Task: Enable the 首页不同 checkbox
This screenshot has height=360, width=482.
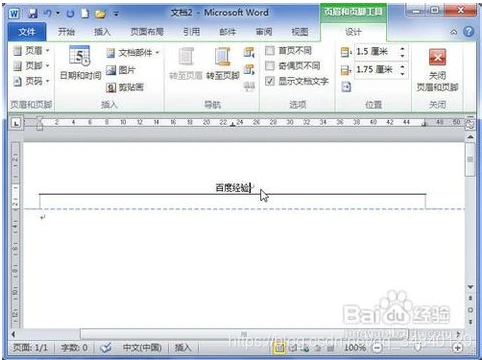Action: (x=270, y=51)
